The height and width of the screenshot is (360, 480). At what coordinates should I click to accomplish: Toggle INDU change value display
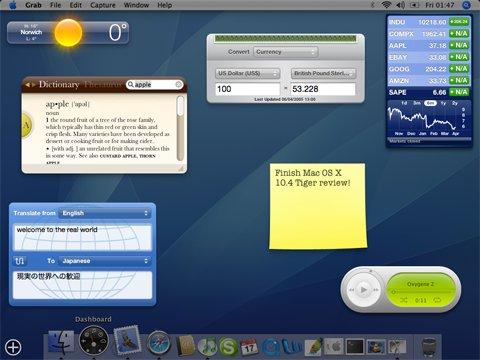tap(459, 22)
